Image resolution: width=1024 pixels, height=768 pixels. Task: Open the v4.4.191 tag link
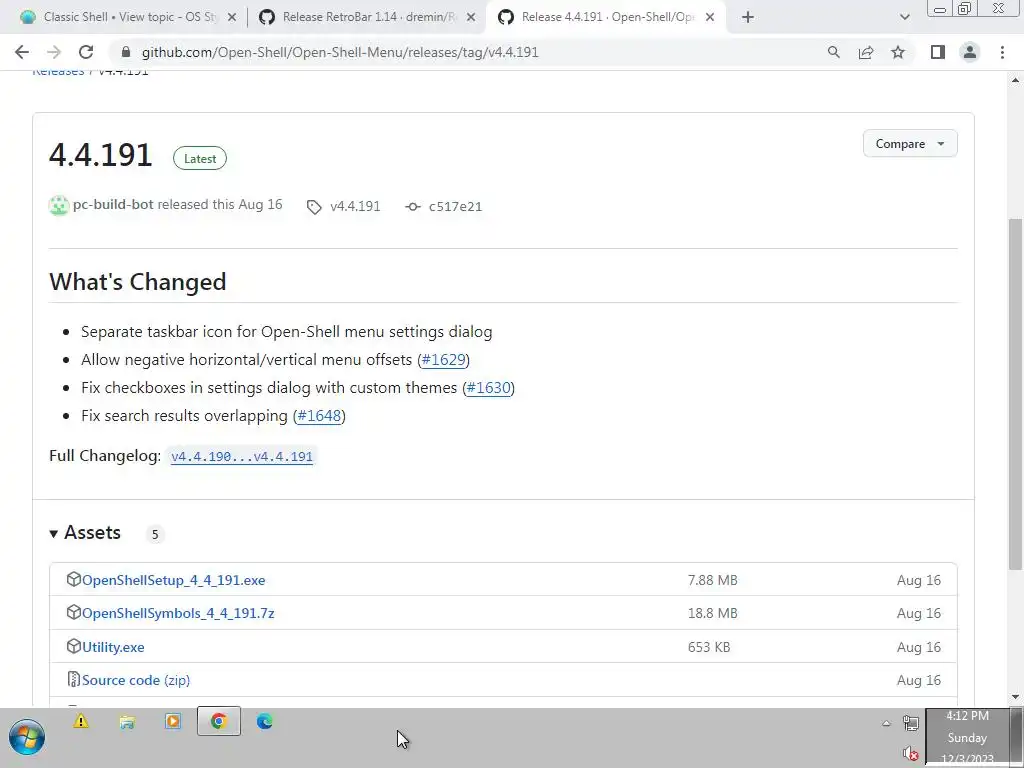[355, 206]
